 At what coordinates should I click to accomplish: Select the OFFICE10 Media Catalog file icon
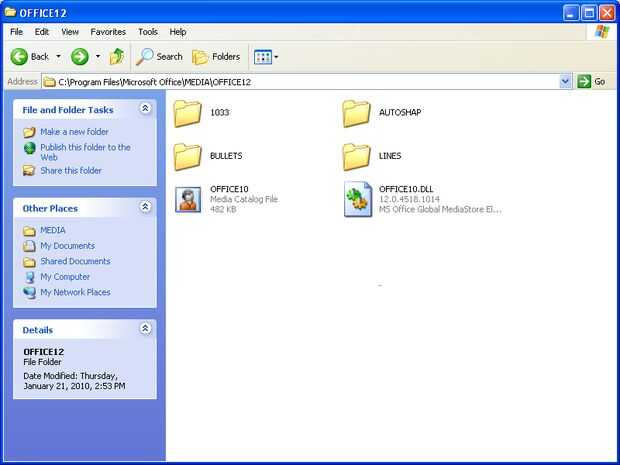coord(188,200)
